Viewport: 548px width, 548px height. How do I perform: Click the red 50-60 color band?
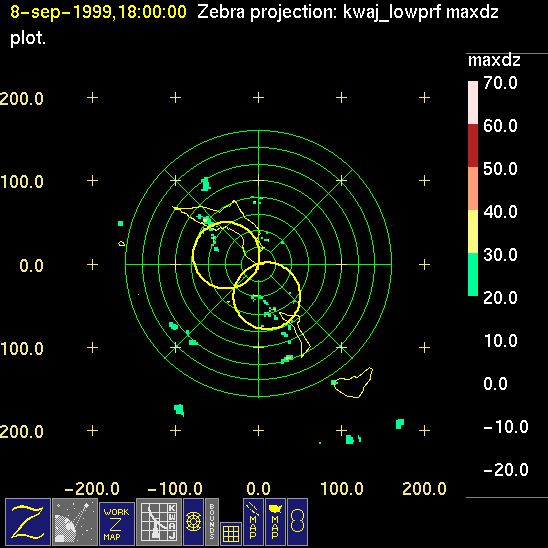473,145
